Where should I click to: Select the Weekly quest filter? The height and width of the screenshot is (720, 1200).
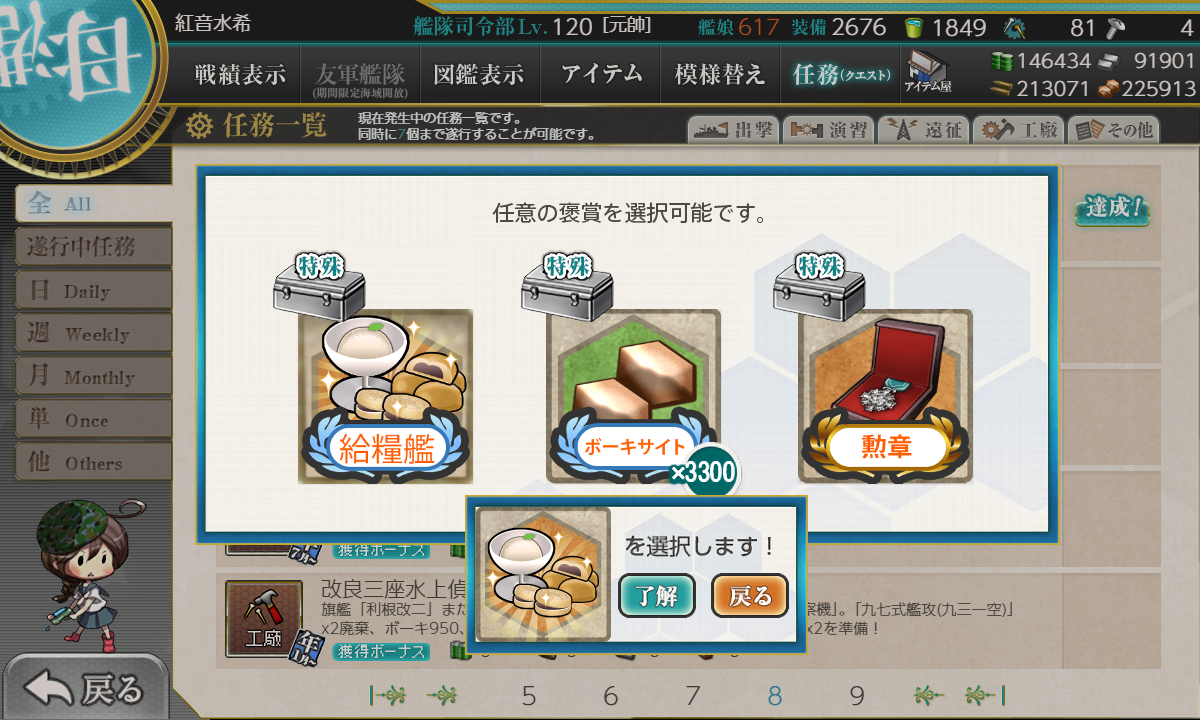point(93,333)
